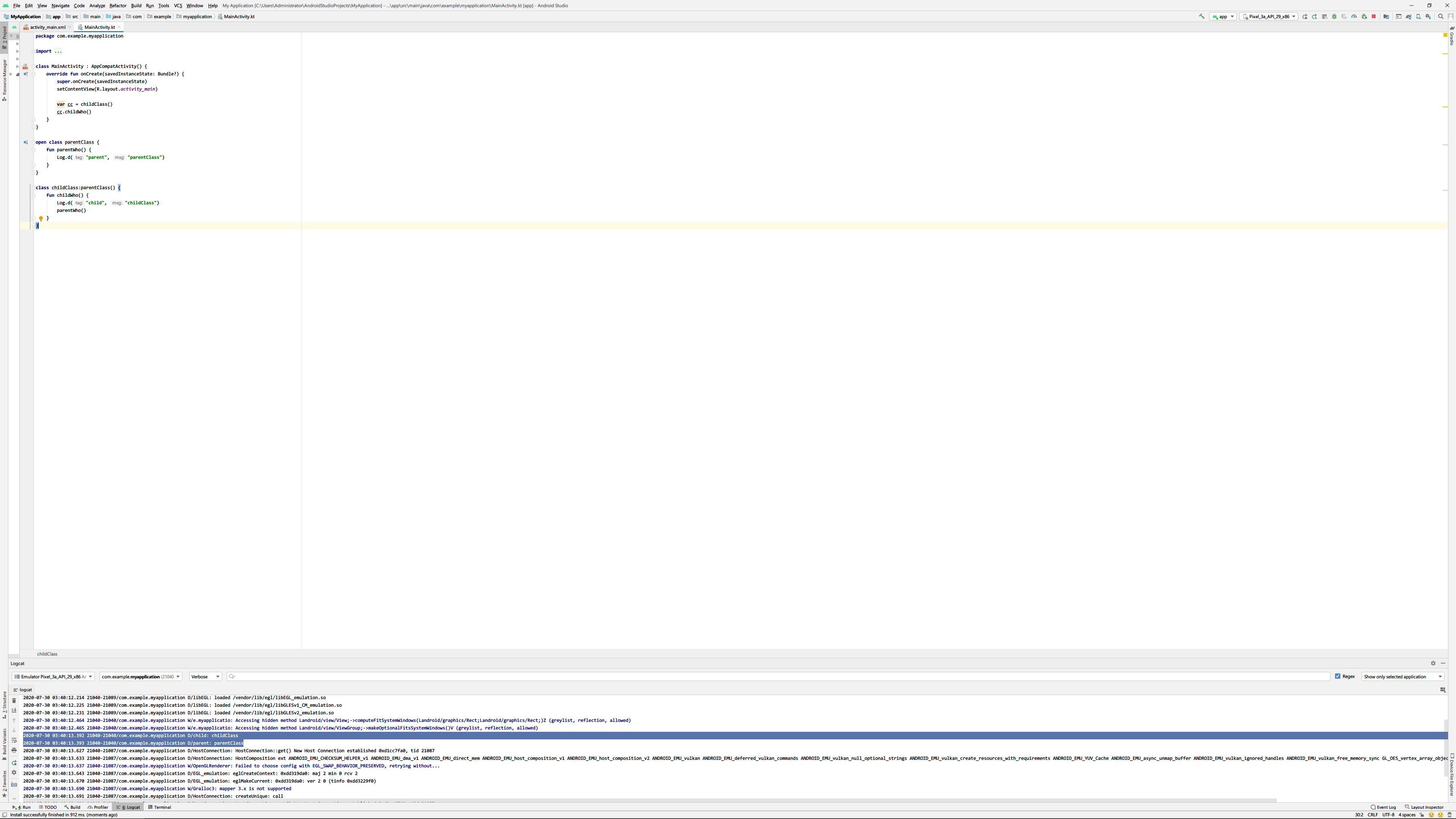Click the Debug app bug icon

tap(1334, 16)
